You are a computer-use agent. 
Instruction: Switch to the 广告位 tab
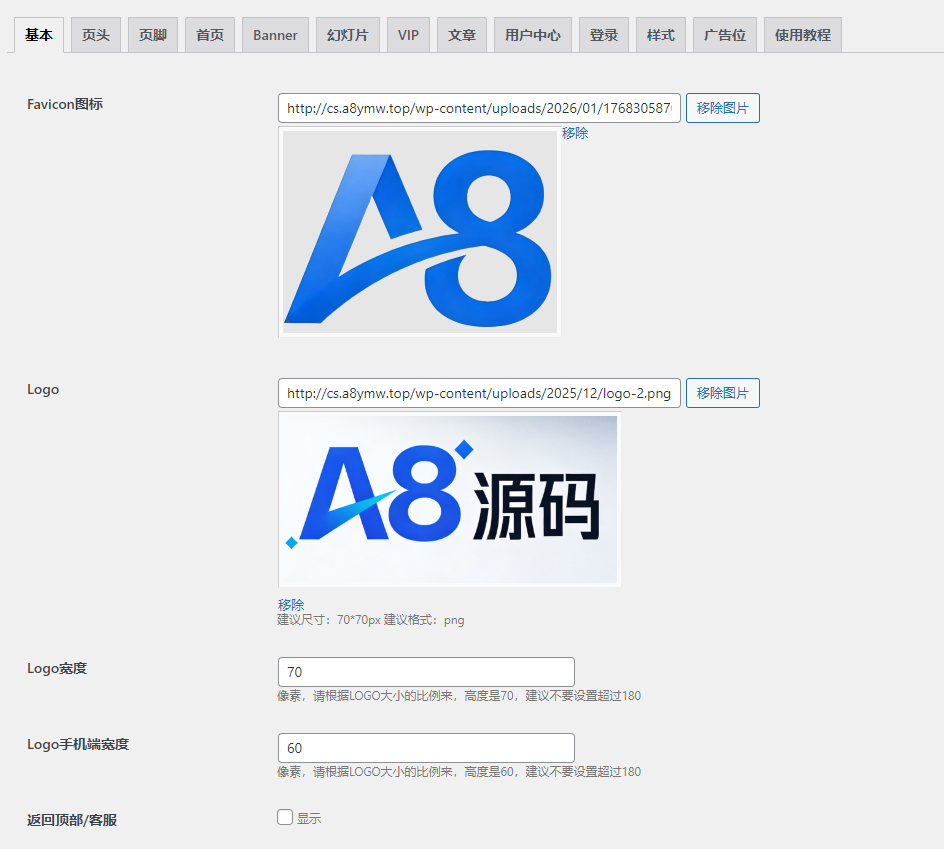[x=724, y=34]
